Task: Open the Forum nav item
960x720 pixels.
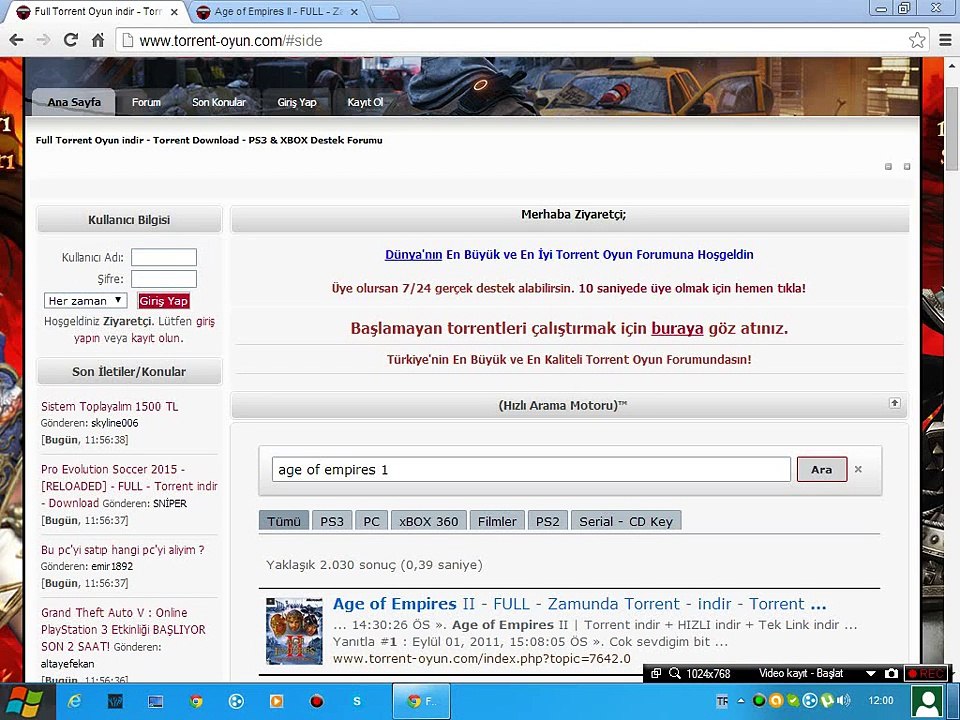Action: pyautogui.click(x=146, y=102)
